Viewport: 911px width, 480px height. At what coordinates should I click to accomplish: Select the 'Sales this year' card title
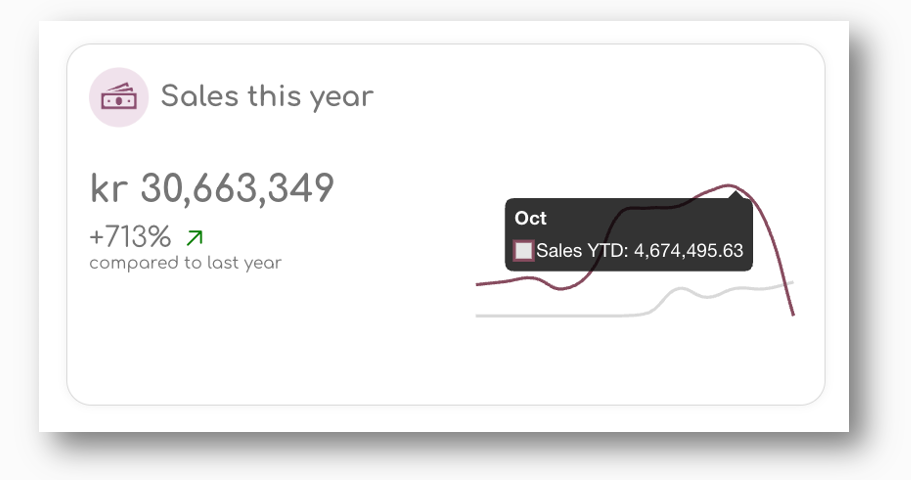coord(267,96)
